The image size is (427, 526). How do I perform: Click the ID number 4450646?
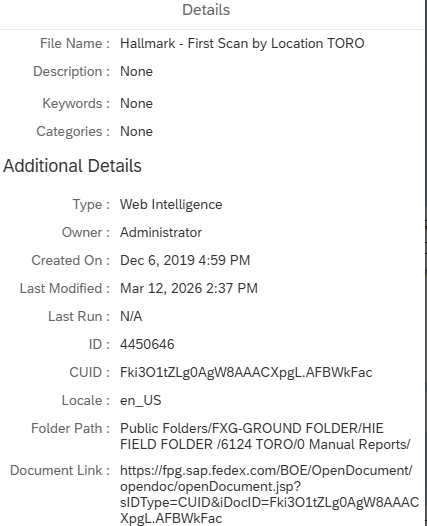click(x=147, y=345)
